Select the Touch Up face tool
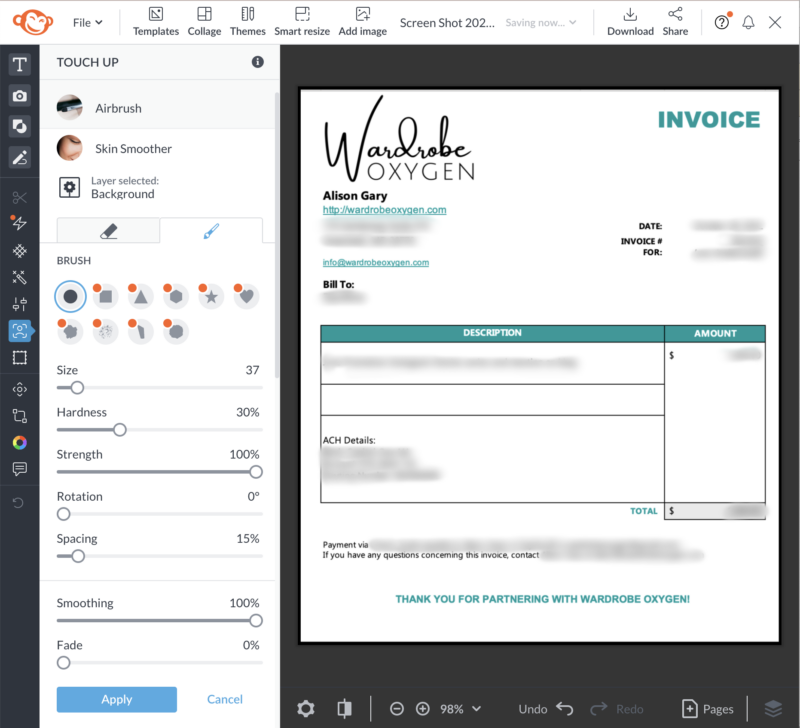This screenshot has height=728, width=800. pyautogui.click(x=19, y=331)
